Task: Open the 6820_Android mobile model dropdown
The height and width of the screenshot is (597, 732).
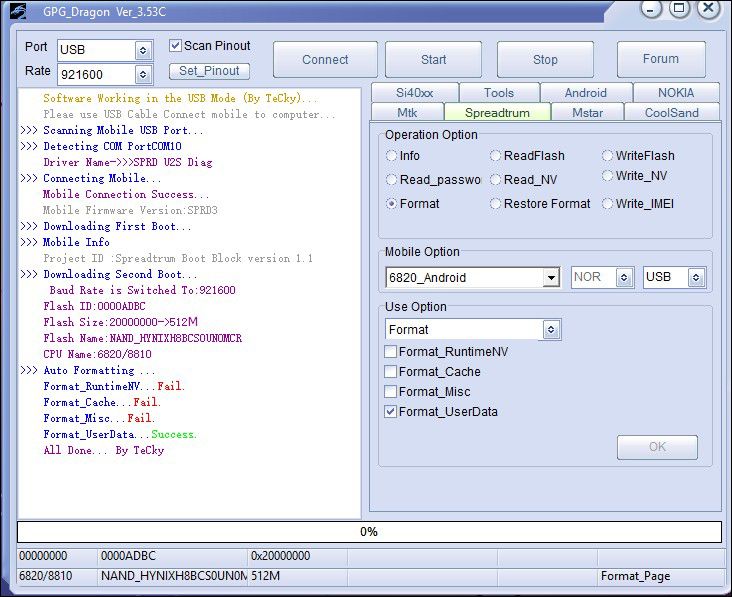Action: coord(551,278)
